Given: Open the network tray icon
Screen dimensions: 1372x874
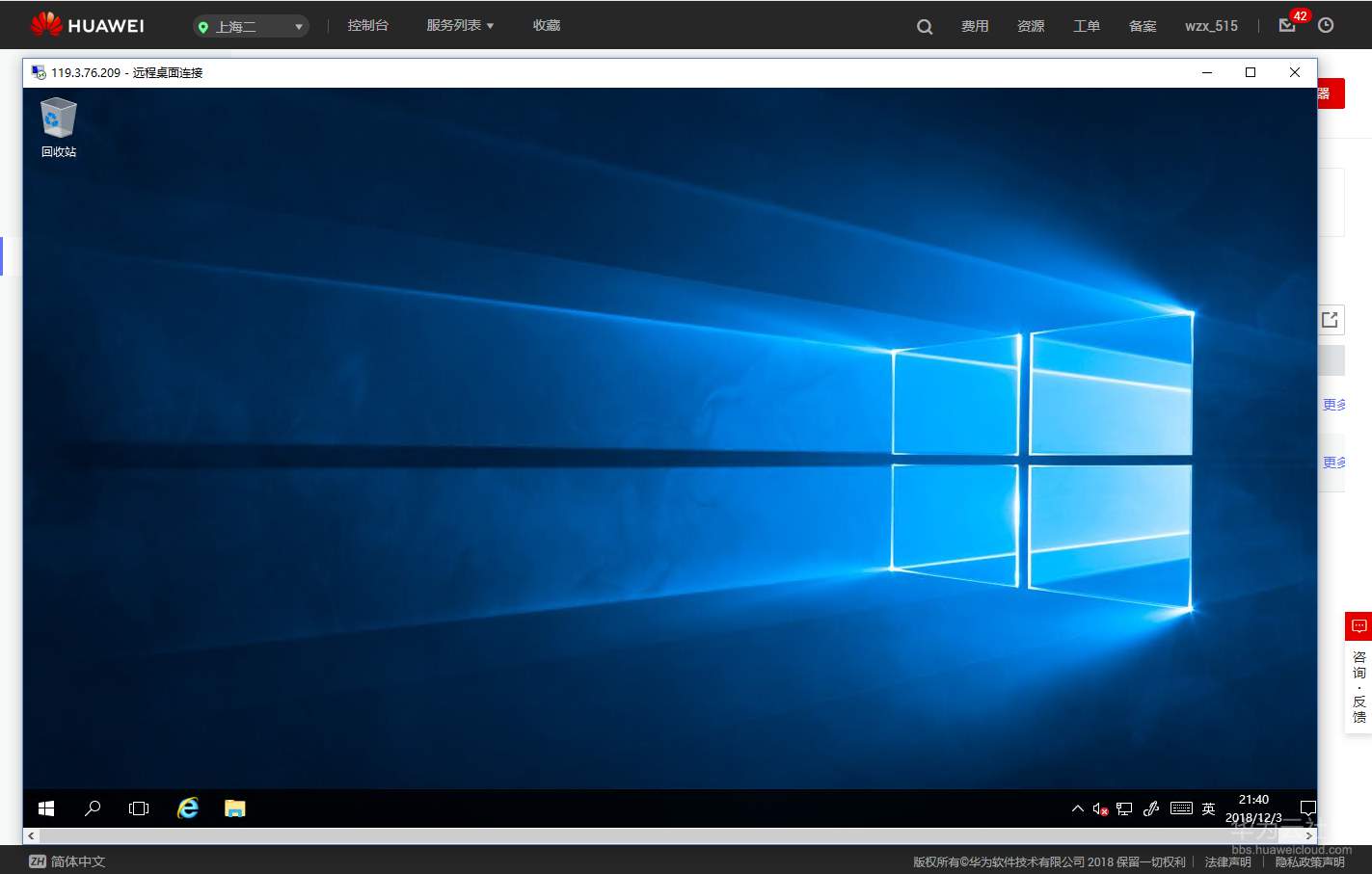Looking at the screenshot, I should pos(1124,809).
